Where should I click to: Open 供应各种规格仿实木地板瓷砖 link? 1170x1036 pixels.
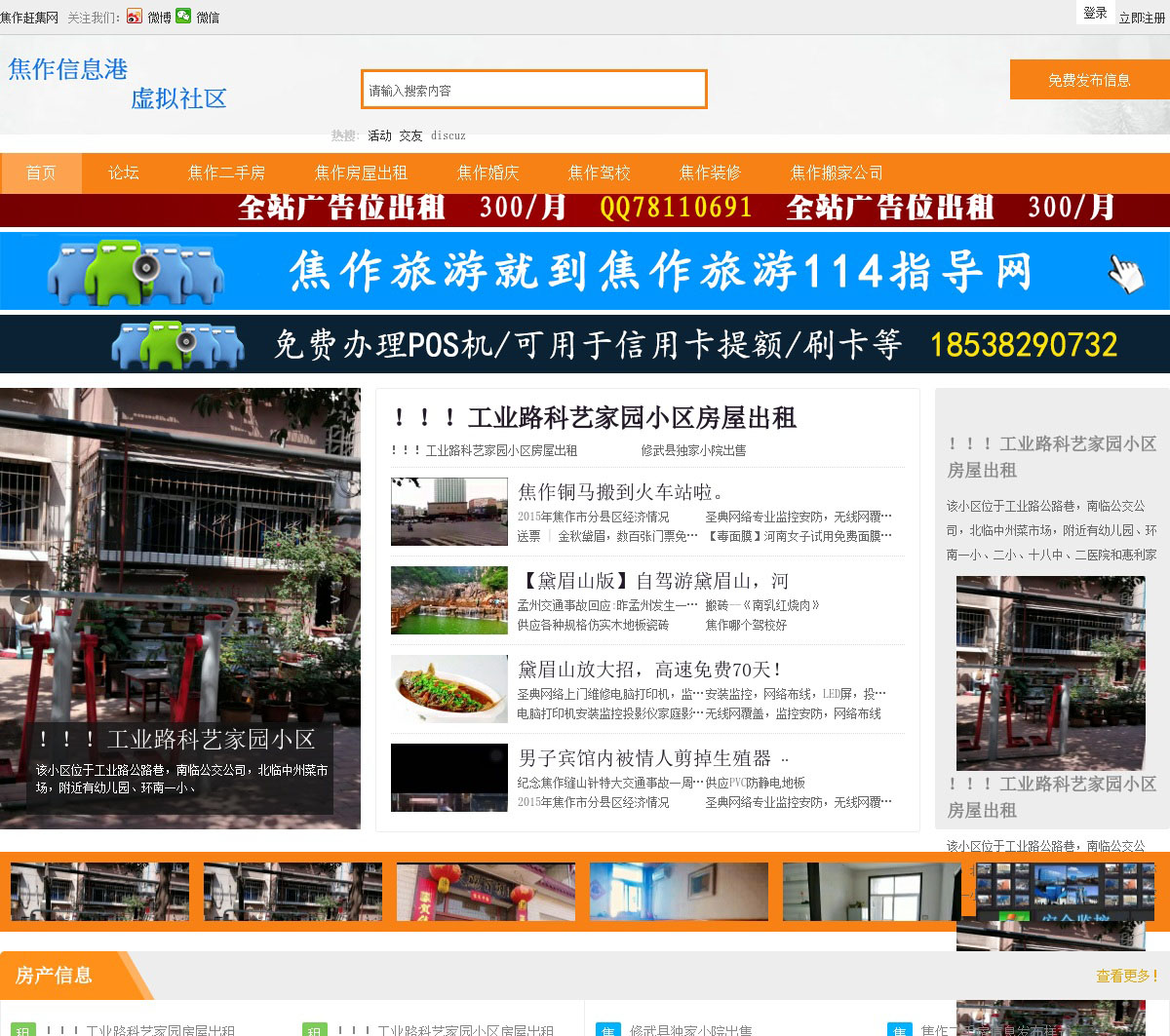[593, 625]
